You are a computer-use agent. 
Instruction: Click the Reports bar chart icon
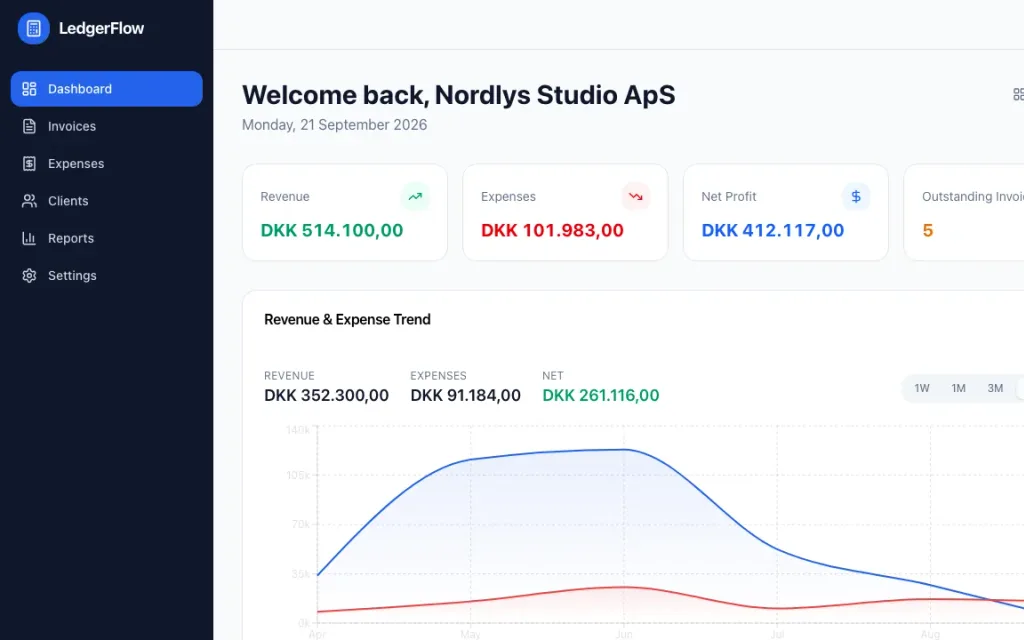(29, 238)
